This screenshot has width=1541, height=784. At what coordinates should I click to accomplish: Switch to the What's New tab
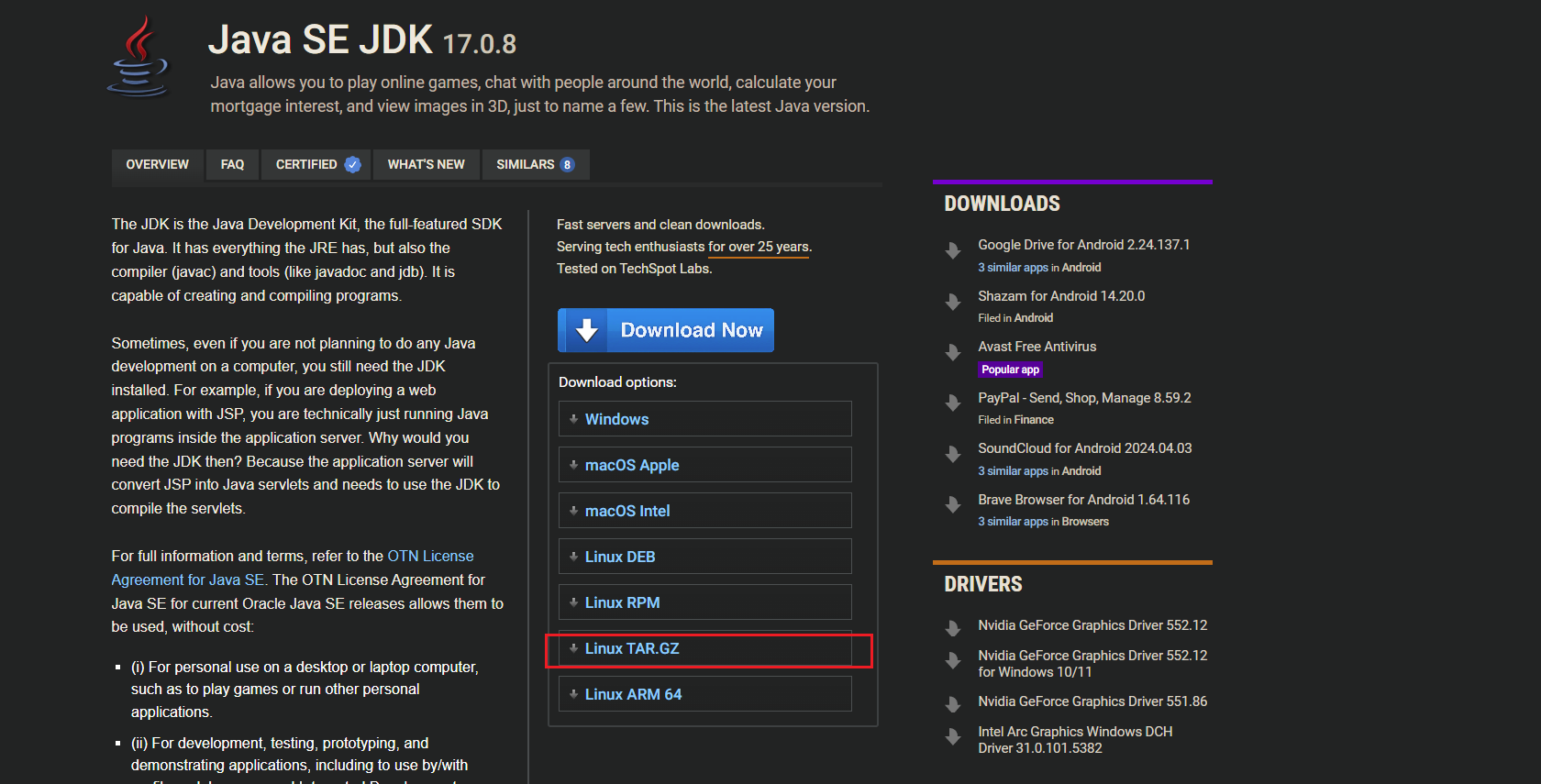click(427, 165)
